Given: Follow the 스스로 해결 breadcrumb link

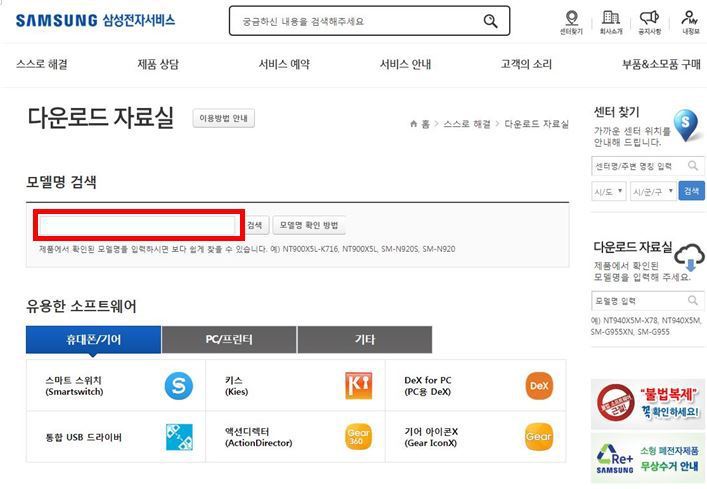Looking at the screenshot, I should 467,123.
